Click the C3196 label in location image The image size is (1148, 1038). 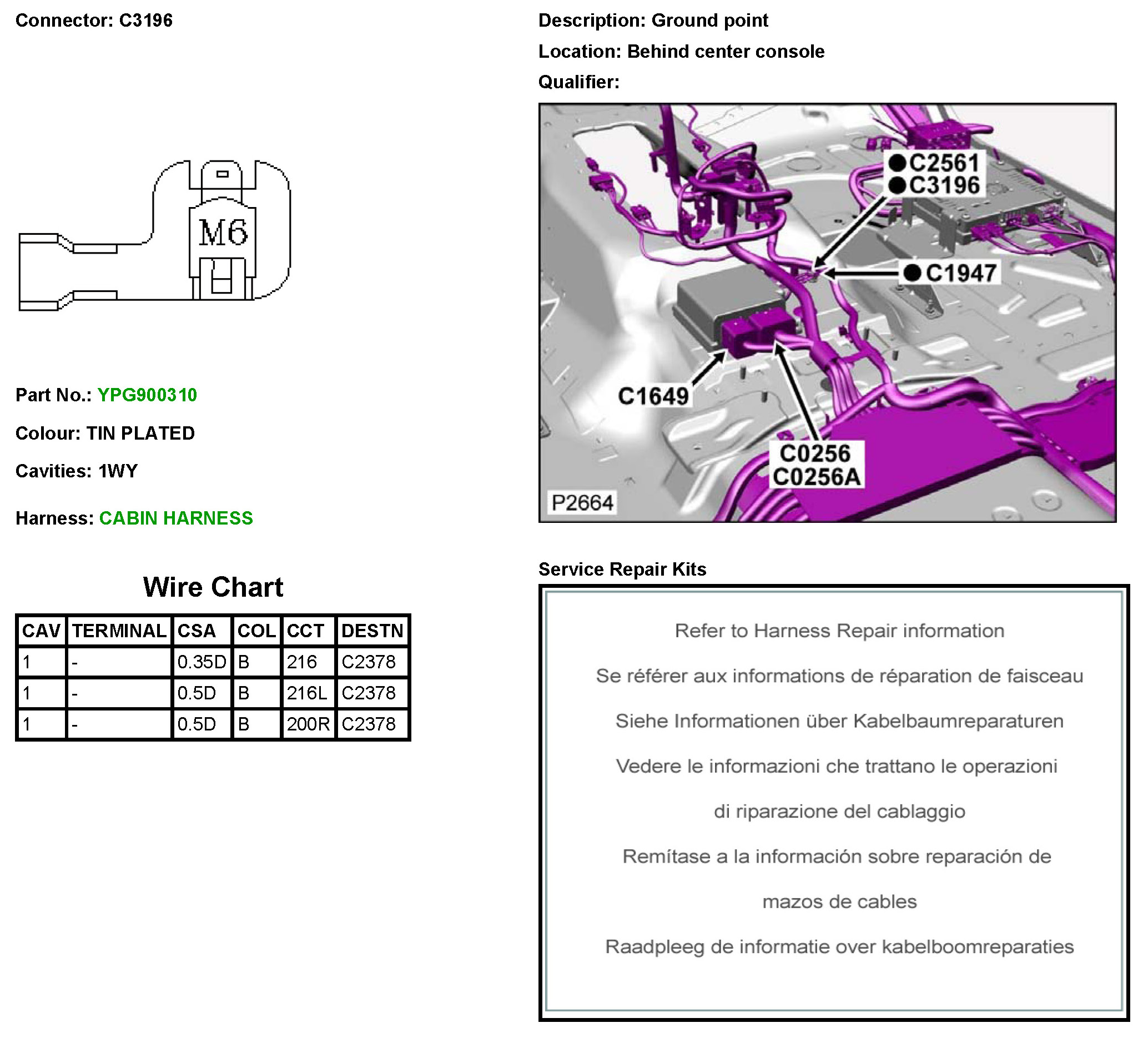click(x=943, y=185)
